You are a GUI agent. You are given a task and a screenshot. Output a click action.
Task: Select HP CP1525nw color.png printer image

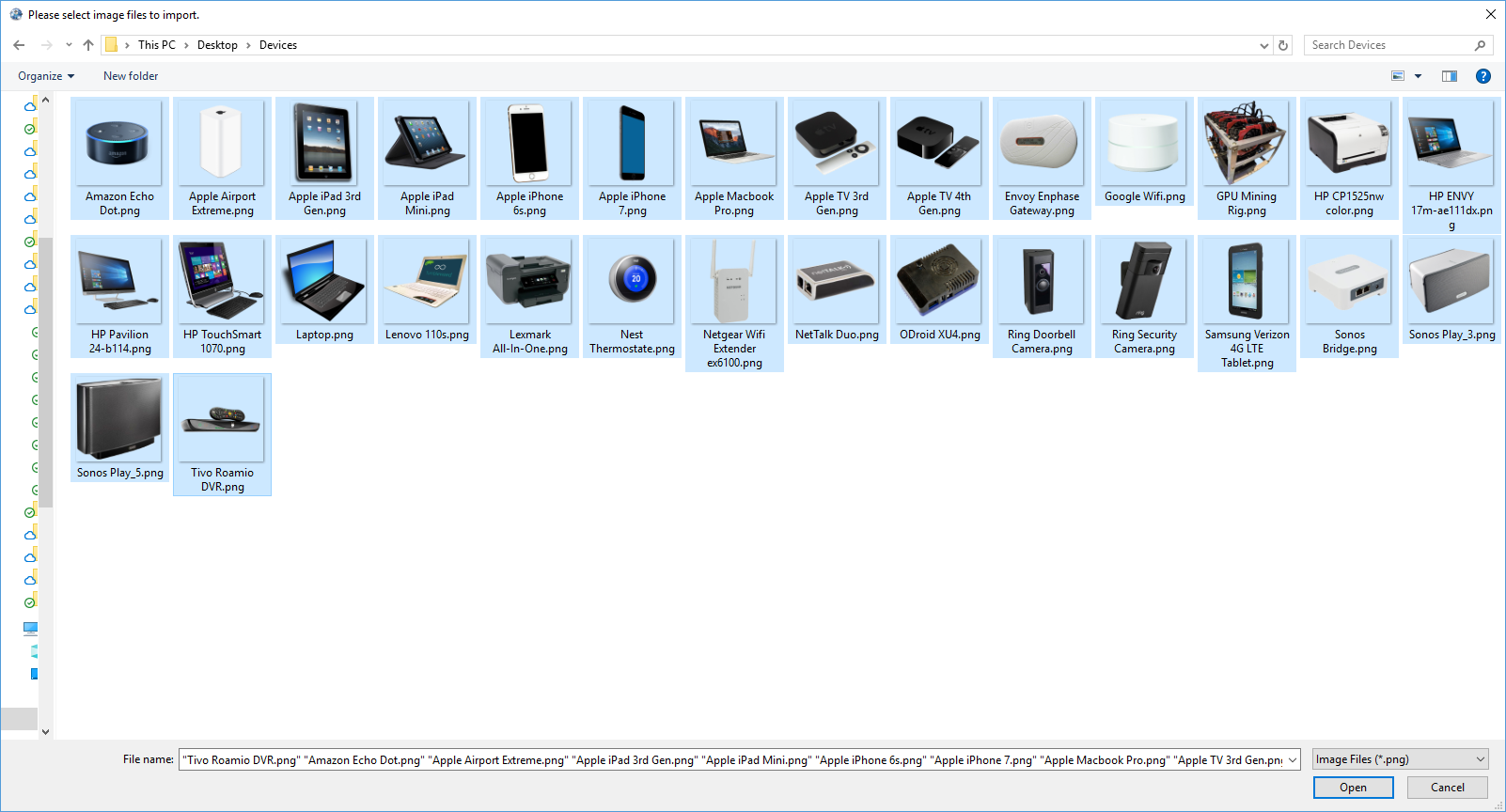(1349, 158)
